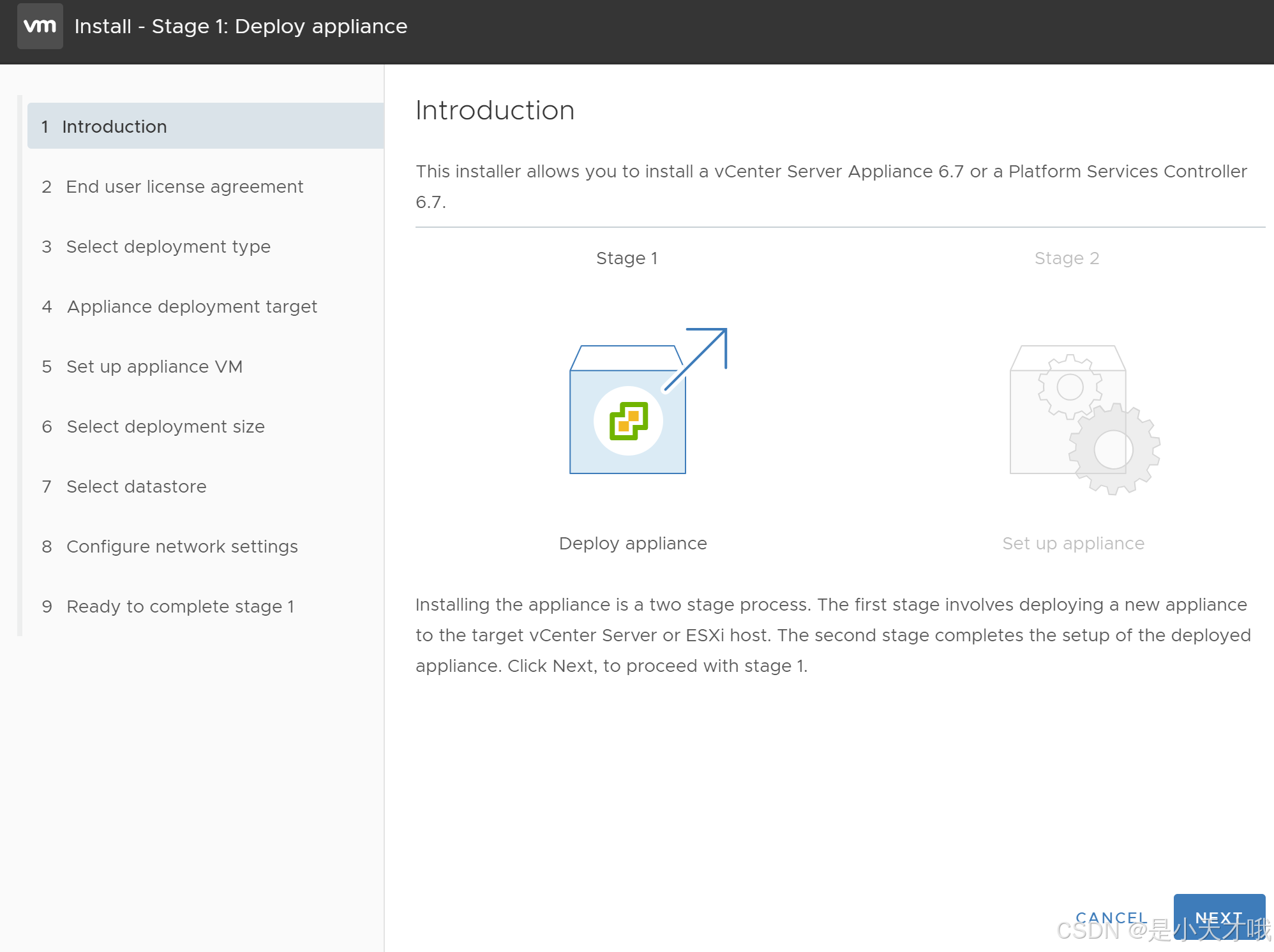Click the Introduction page heading

pyautogui.click(x=495, y=110)
